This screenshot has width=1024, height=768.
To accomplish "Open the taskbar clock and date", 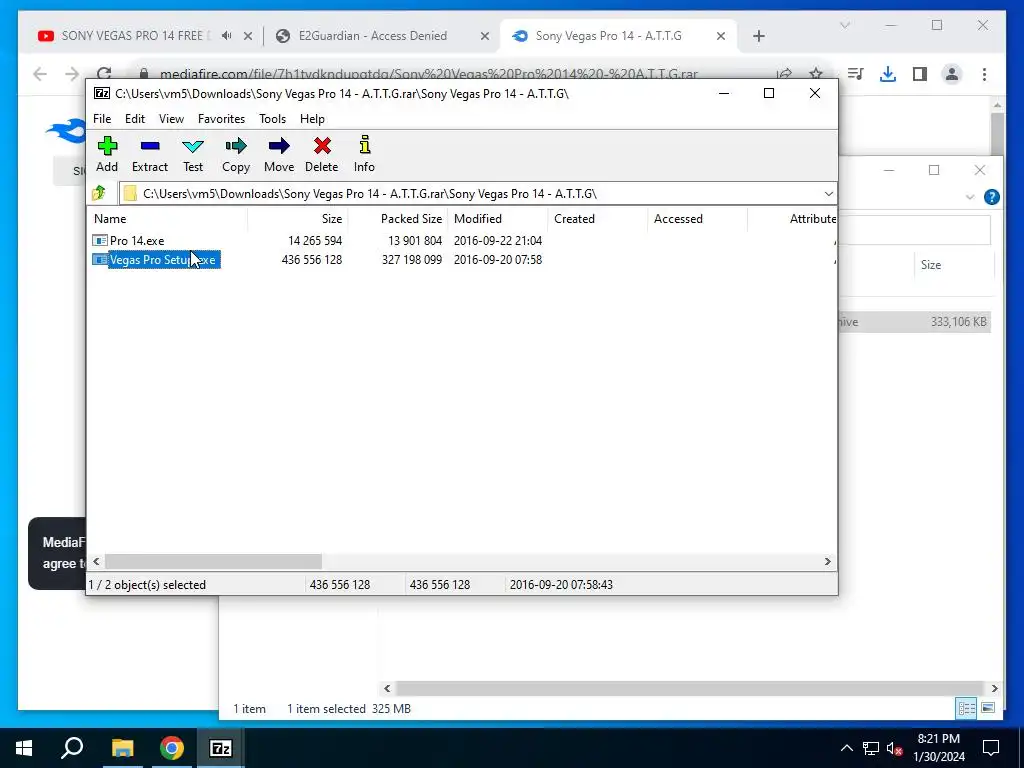I will click(x=938, y=748).
